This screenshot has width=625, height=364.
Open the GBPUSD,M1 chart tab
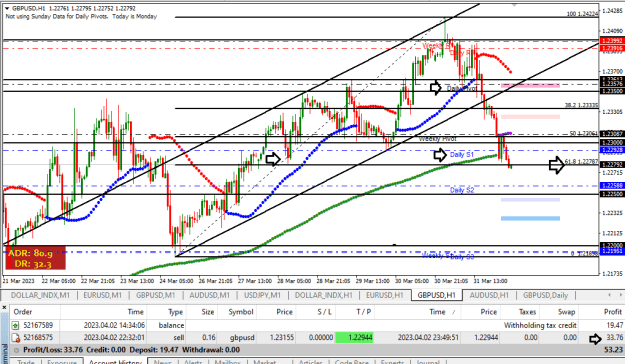pos(155,295)
